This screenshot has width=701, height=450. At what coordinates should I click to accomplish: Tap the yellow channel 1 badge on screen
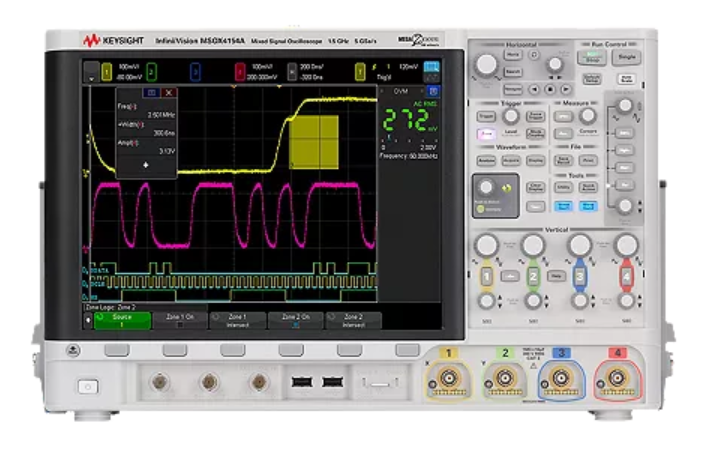click(x=106, y=72)
